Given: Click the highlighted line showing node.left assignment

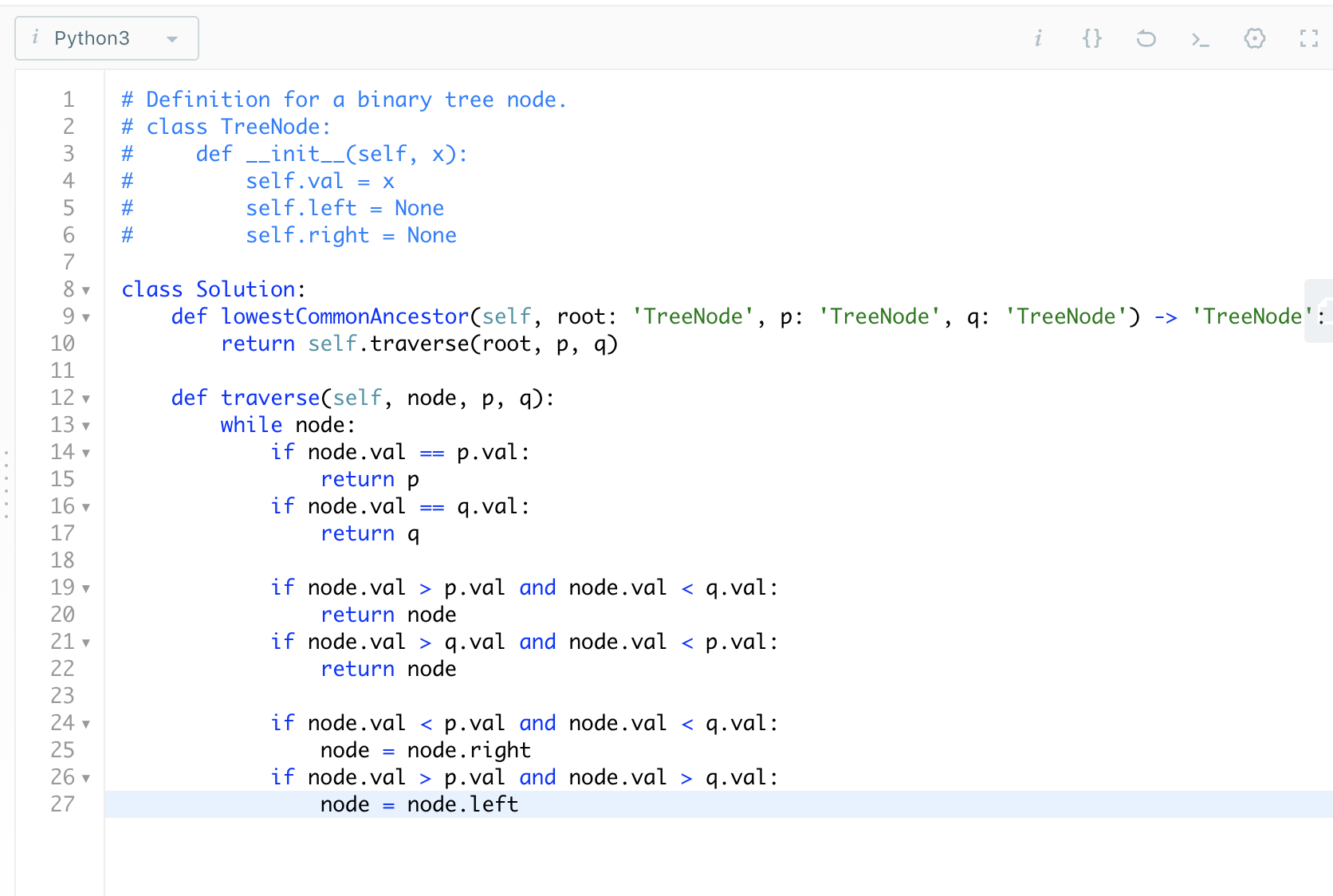Looking at the screenshot, I should click(x=419, y=804).
